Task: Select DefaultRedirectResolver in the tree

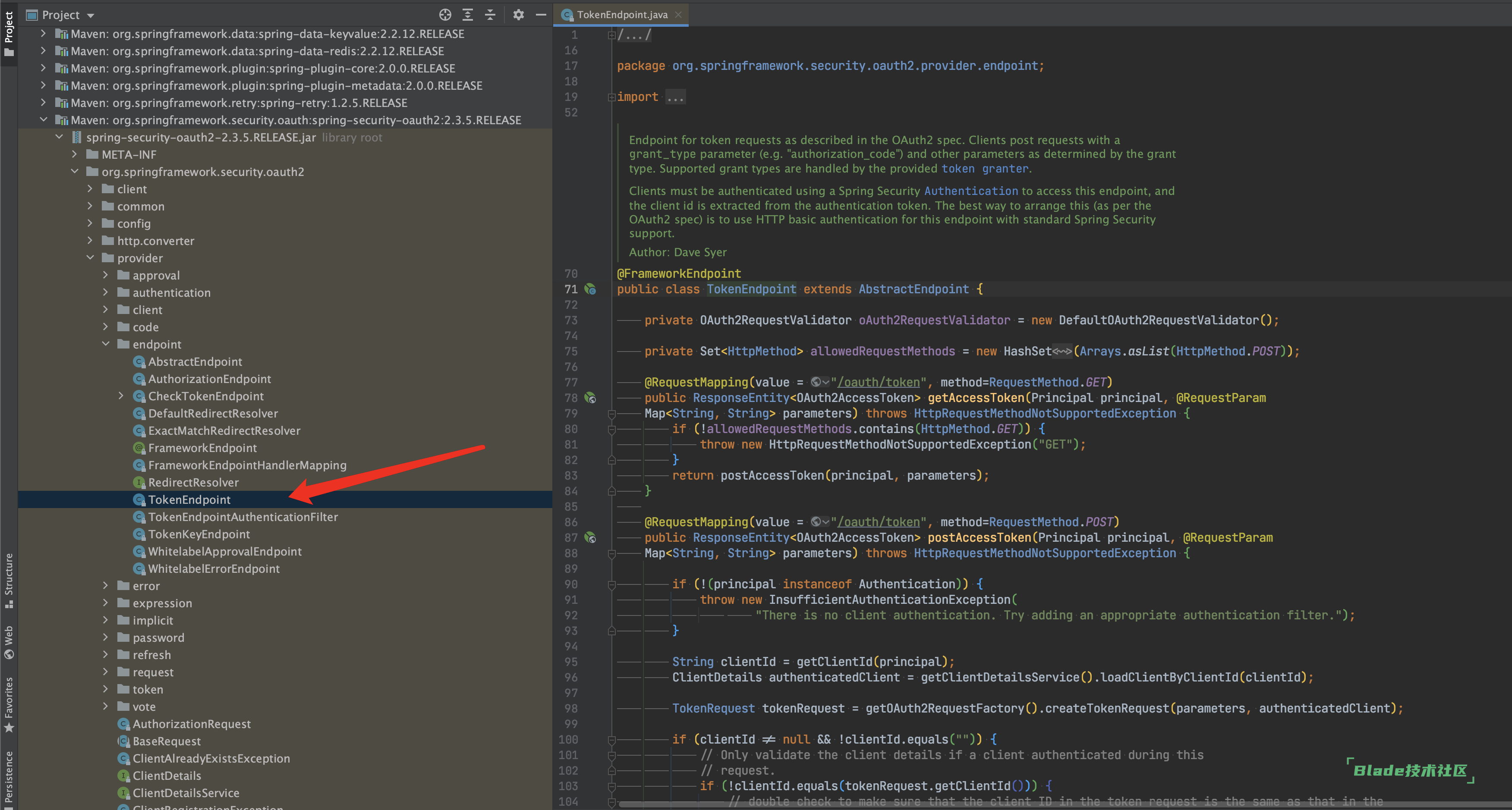Action: pyautogui.click(x=213, y=414)
